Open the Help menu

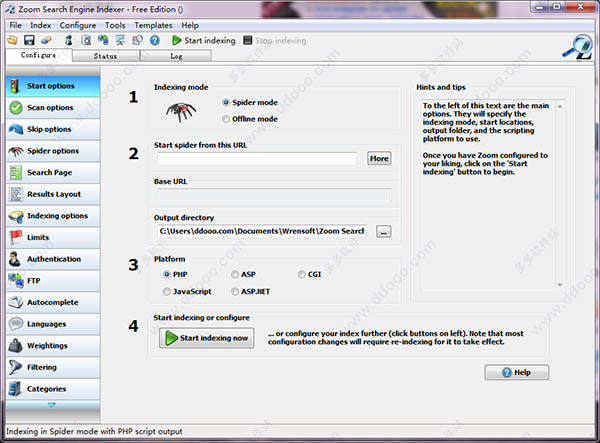pyautogui.click(x=190, y=25)
